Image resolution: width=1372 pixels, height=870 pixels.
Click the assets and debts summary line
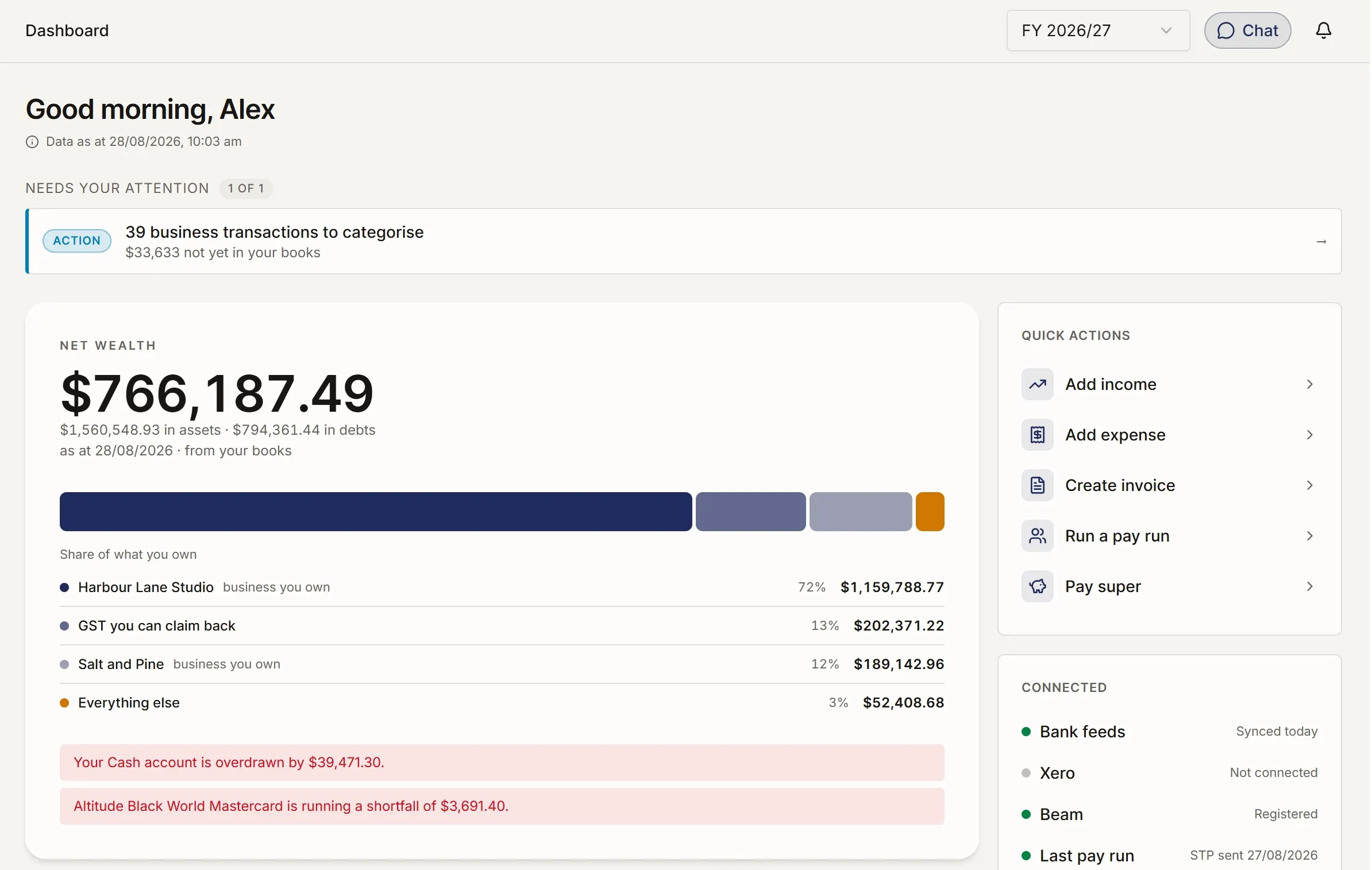(218, 430)
